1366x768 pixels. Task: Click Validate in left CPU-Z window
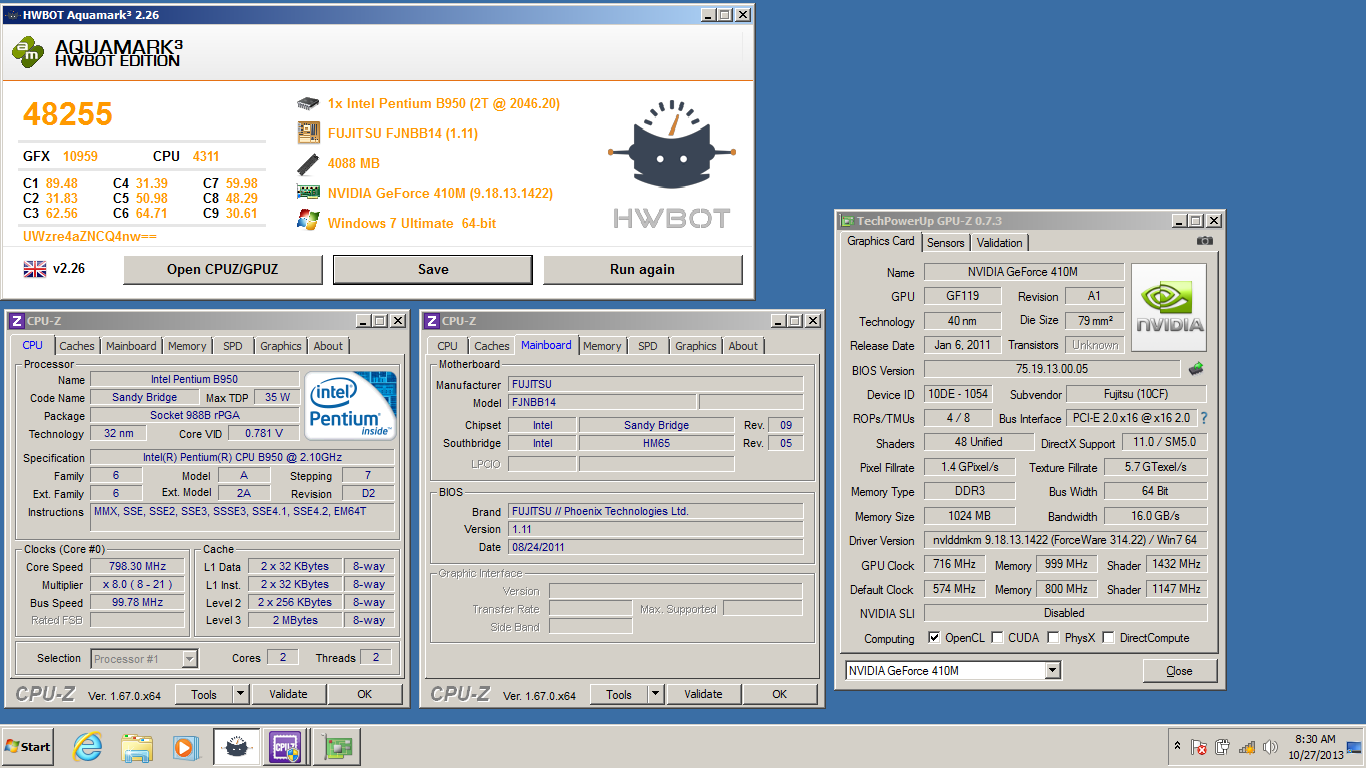coord(288,694)
